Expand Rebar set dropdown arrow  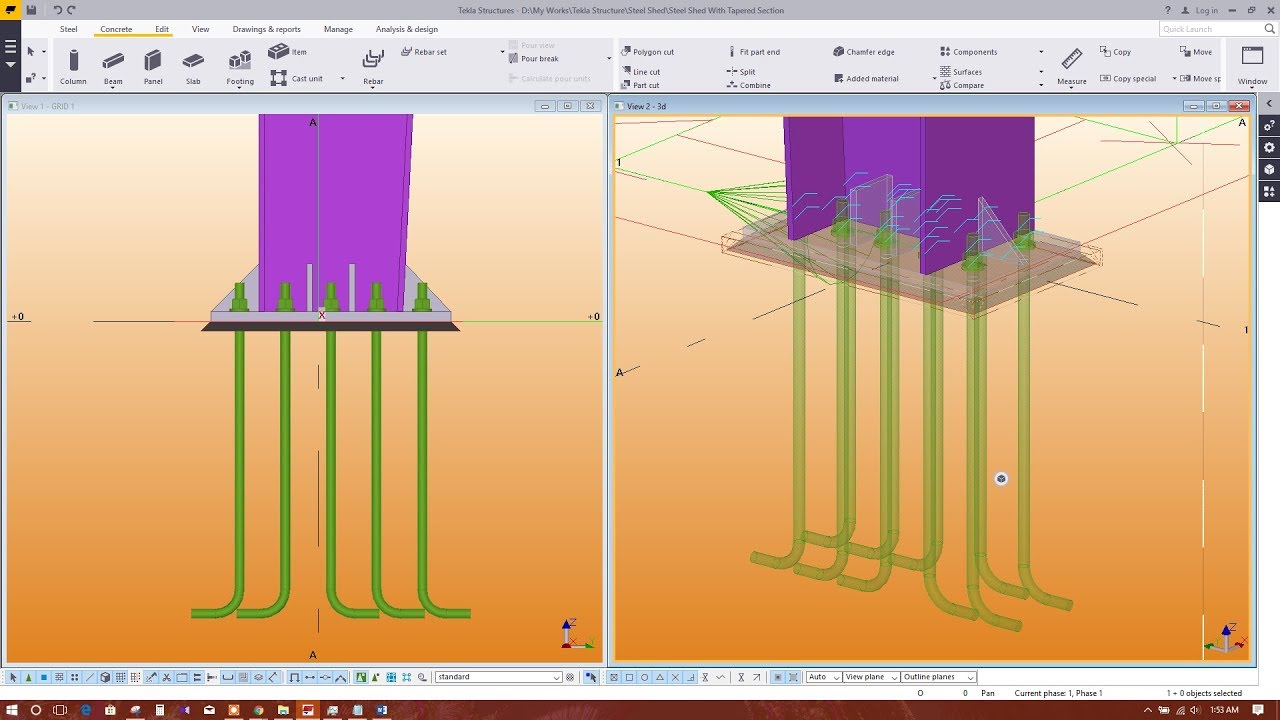pos(502,52)
